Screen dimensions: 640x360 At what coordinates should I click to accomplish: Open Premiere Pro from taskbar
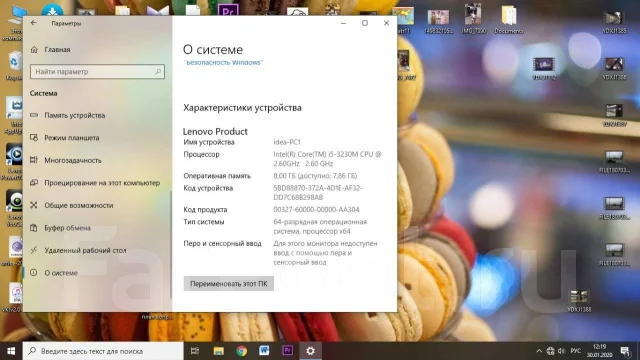[x=287, y=351]
